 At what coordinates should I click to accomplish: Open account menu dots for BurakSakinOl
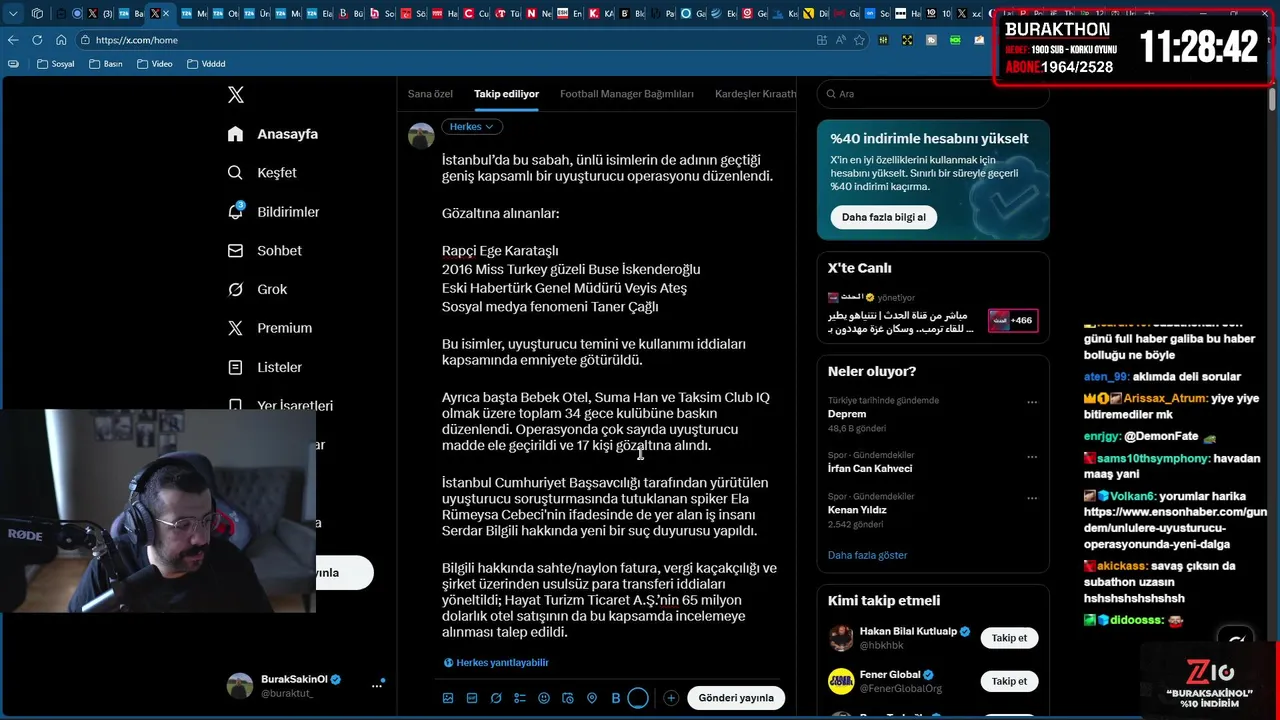[x=377, y=685]
